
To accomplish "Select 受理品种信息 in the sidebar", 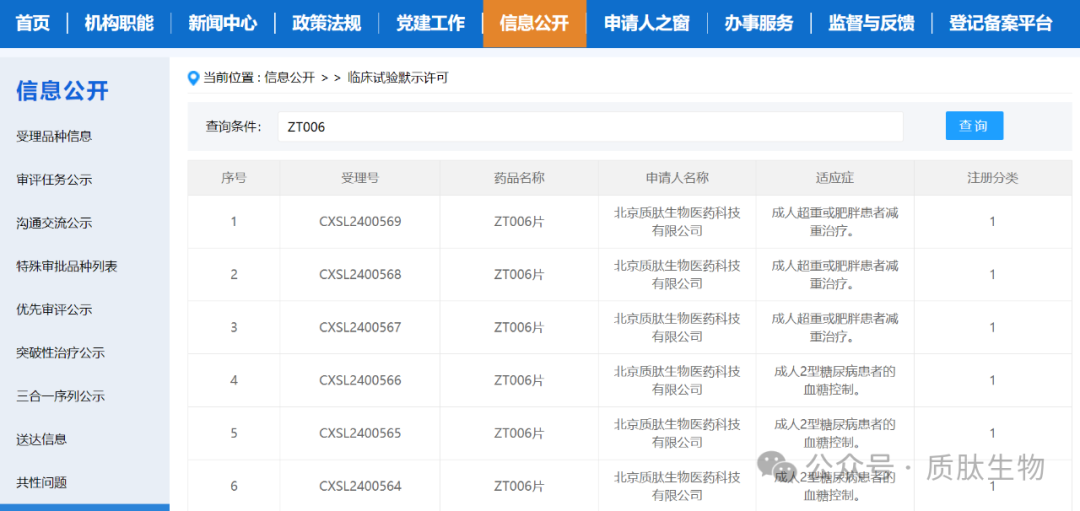I will coord(54,137).
